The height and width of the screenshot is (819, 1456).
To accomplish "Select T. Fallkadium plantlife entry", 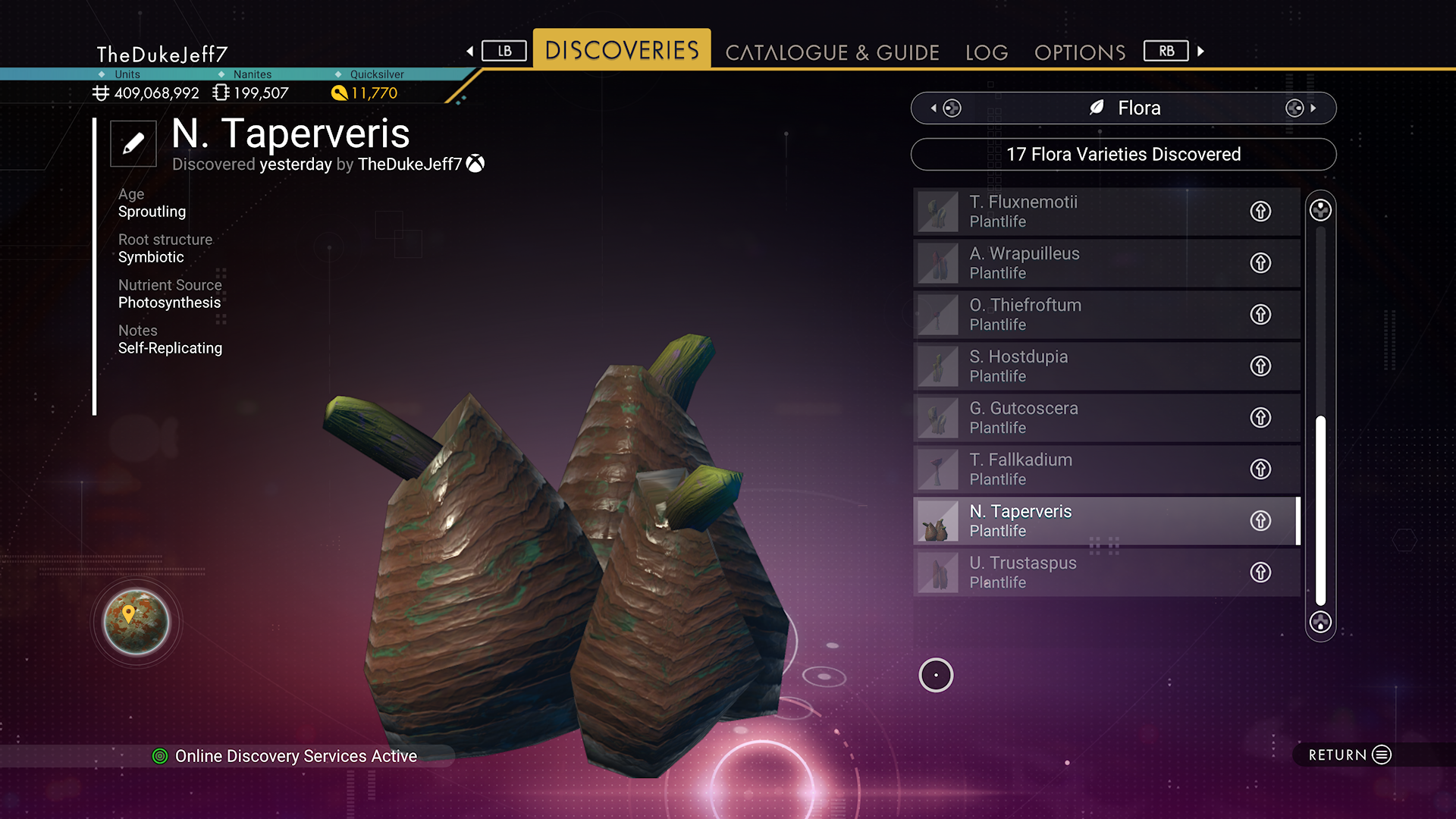I will 1106,469.
